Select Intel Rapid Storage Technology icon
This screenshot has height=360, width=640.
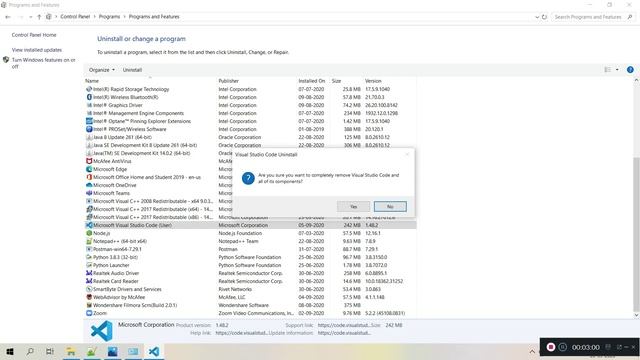tap(89, 89)
